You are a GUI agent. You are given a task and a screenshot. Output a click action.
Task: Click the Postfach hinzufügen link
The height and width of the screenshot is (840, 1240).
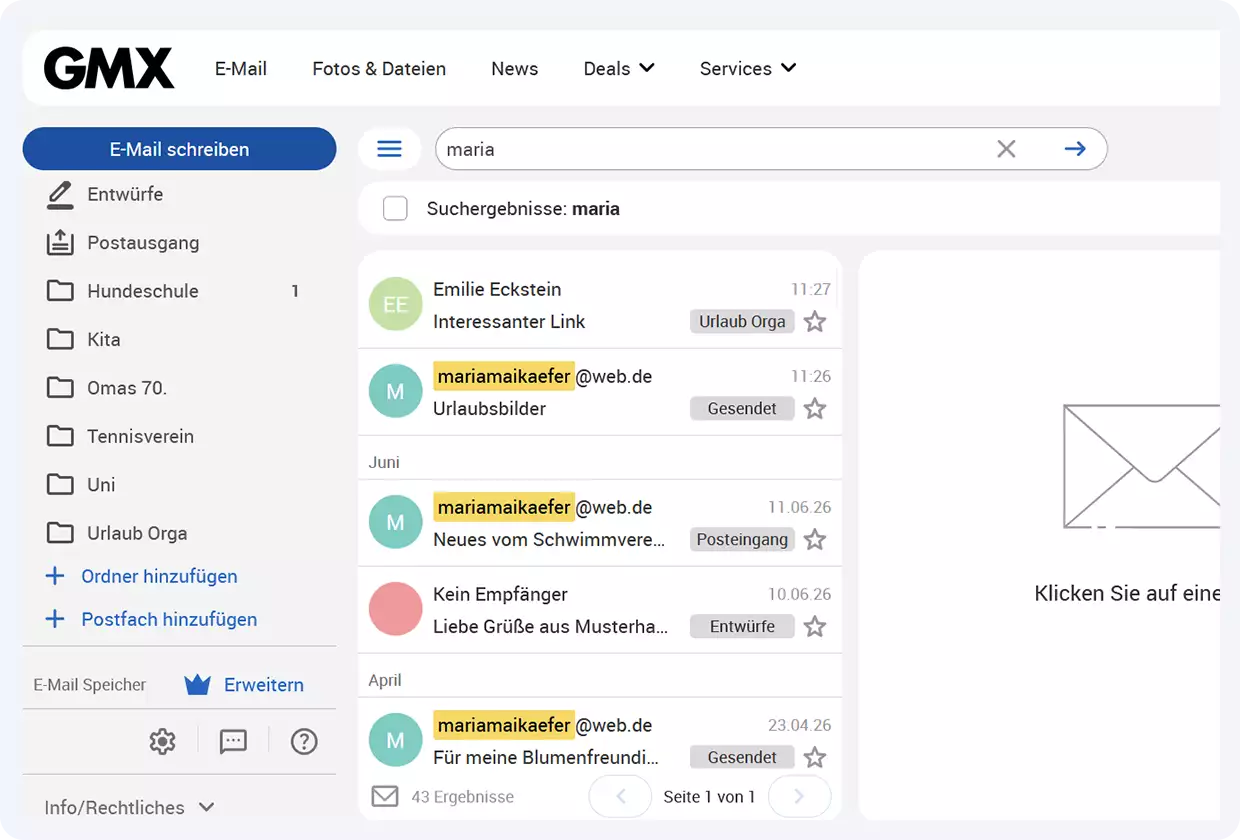[x=169, y=619]
